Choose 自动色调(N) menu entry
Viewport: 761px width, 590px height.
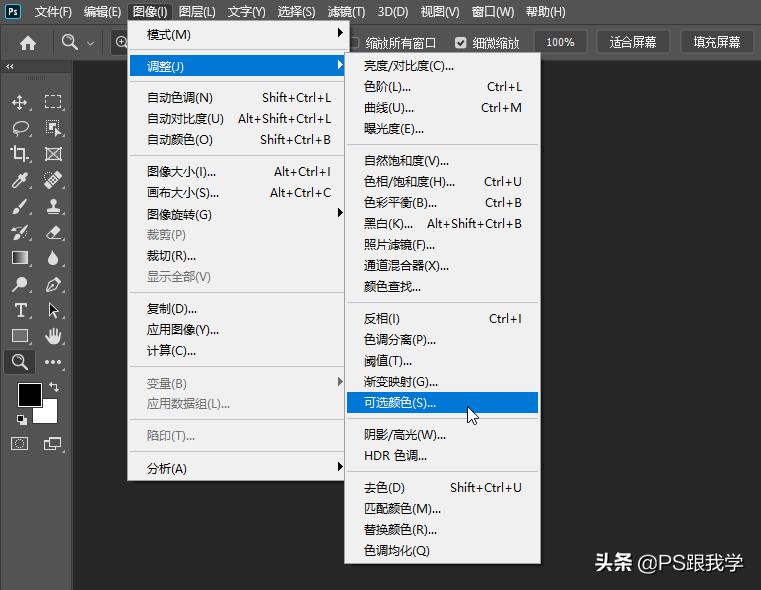coord(237,98)
